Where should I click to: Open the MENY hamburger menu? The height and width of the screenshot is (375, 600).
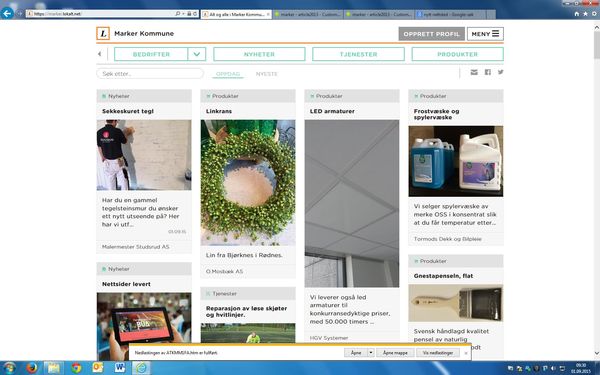tap(485, 34)
